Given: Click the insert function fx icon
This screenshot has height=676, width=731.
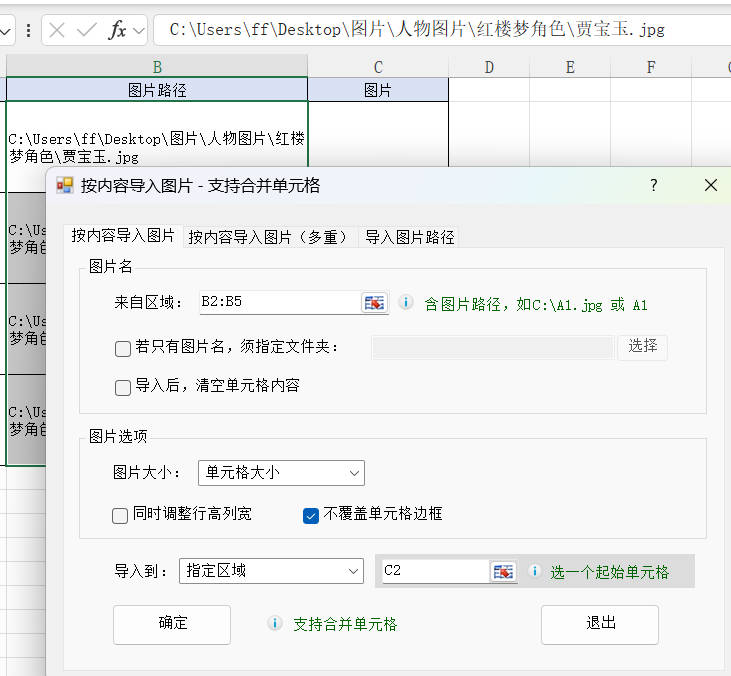Looking at the screenshot, I should [117, 30].
